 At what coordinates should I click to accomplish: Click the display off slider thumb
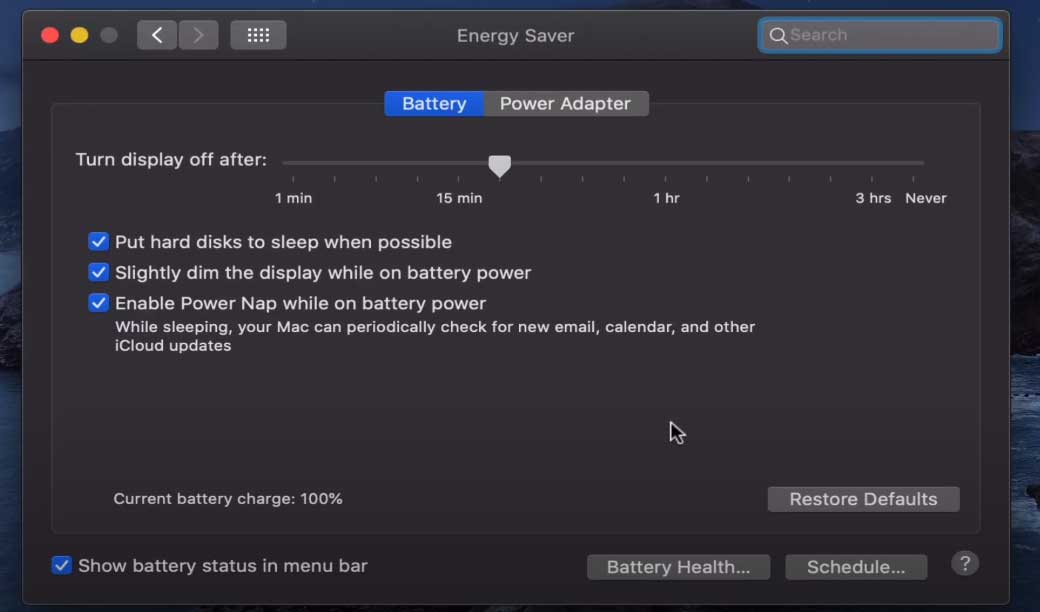[499, 166]
